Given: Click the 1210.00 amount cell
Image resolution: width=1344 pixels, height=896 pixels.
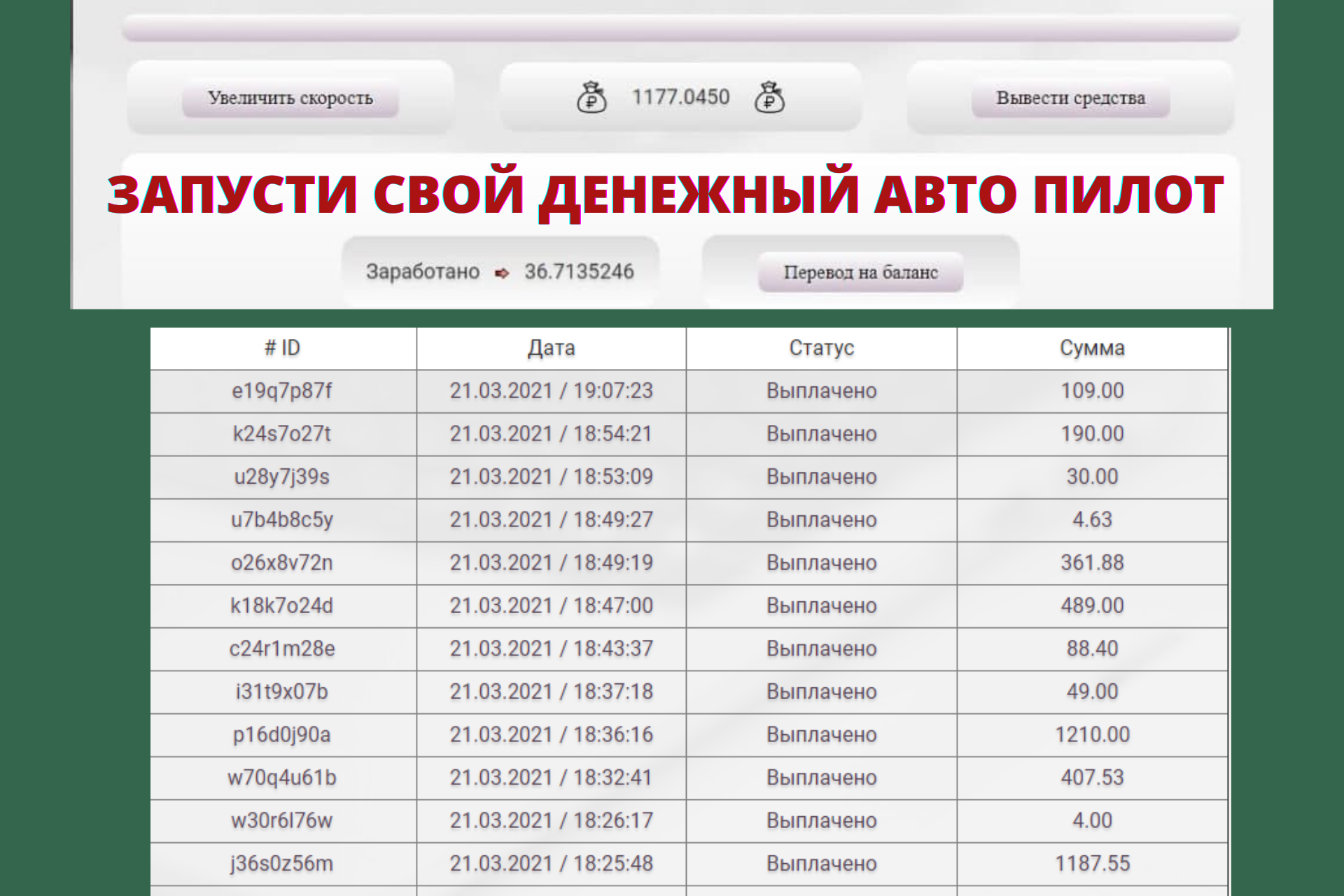Looking at the screenshot, I should (x=1092, y=734).
